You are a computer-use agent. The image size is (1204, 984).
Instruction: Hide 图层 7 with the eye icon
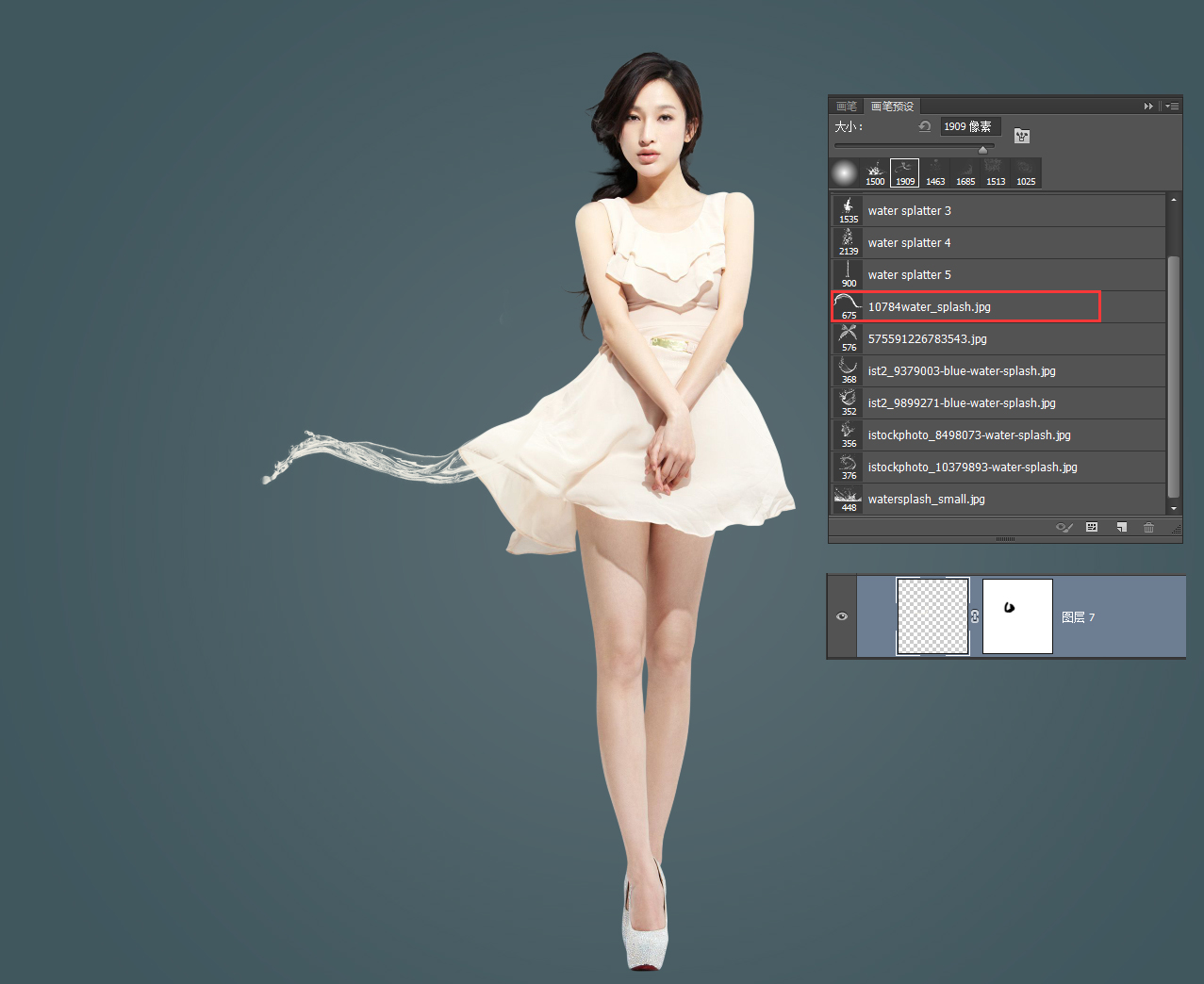click(x=842, y=616)
